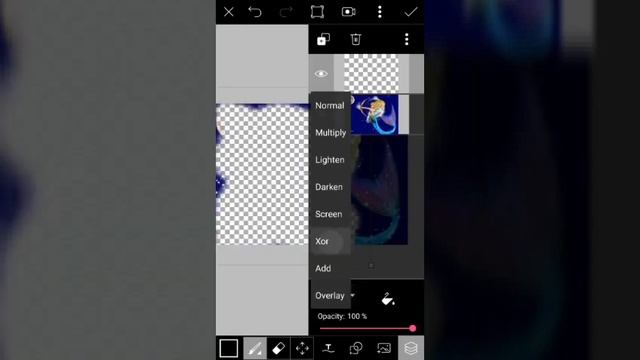Toggle the Layers panel button

point(411,348)
